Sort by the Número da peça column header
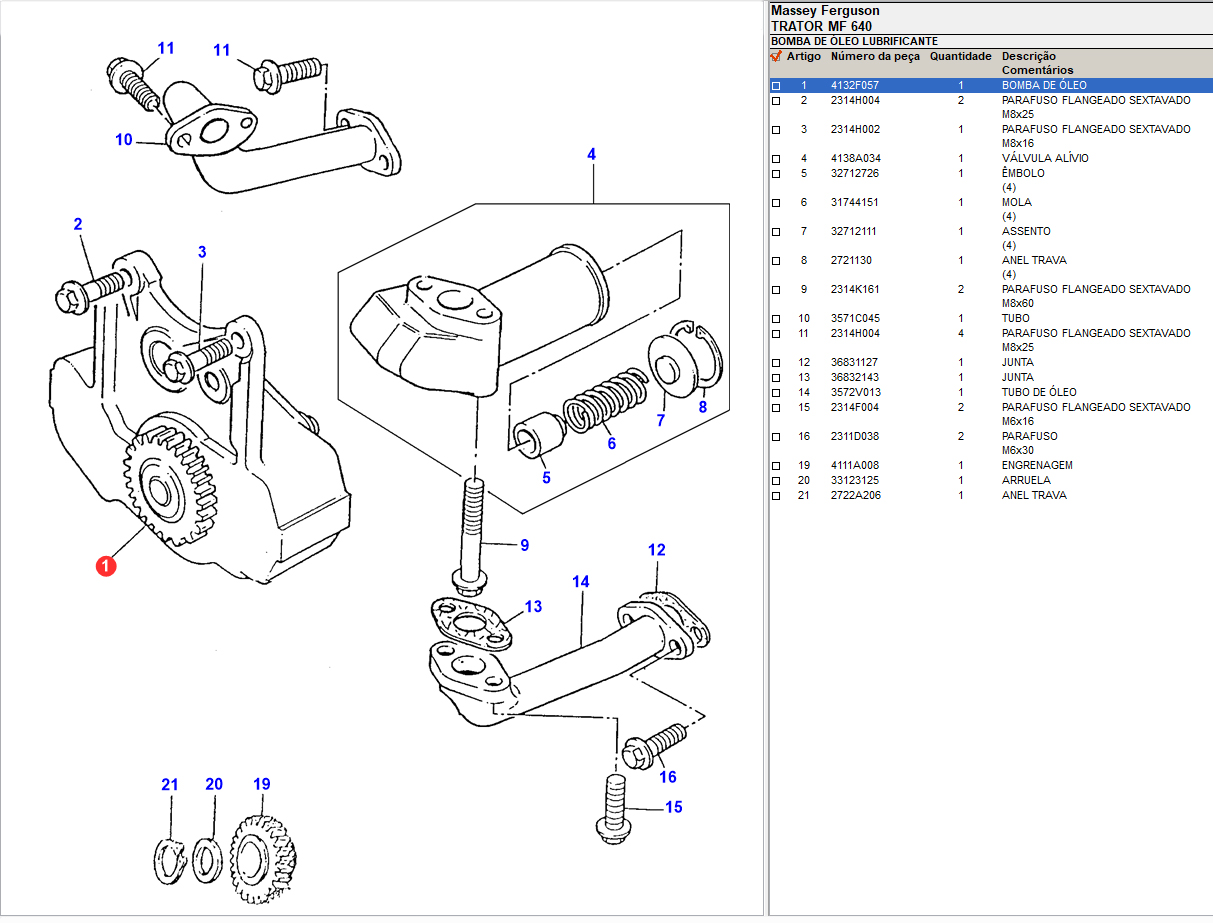Image resolution: width=1213 pixels, height=923 pixels. [x=875, y=57]
